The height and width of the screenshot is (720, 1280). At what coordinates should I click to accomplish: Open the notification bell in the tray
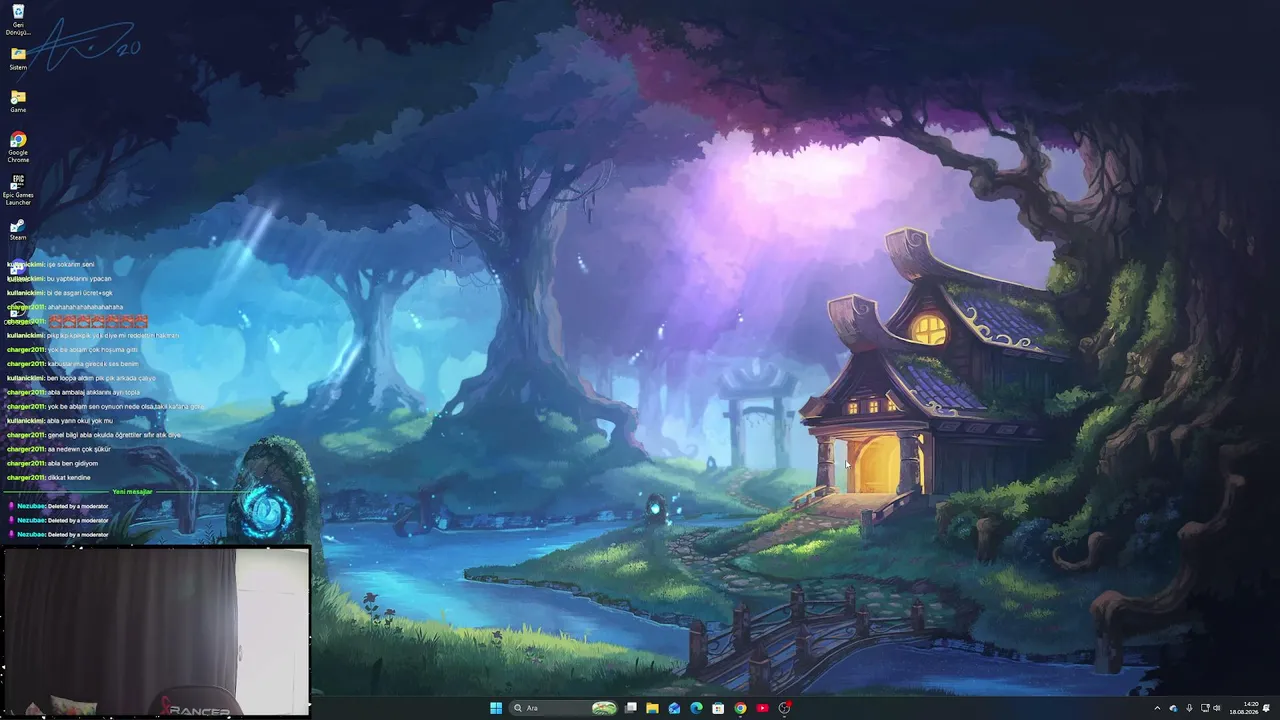[1267, 708]
